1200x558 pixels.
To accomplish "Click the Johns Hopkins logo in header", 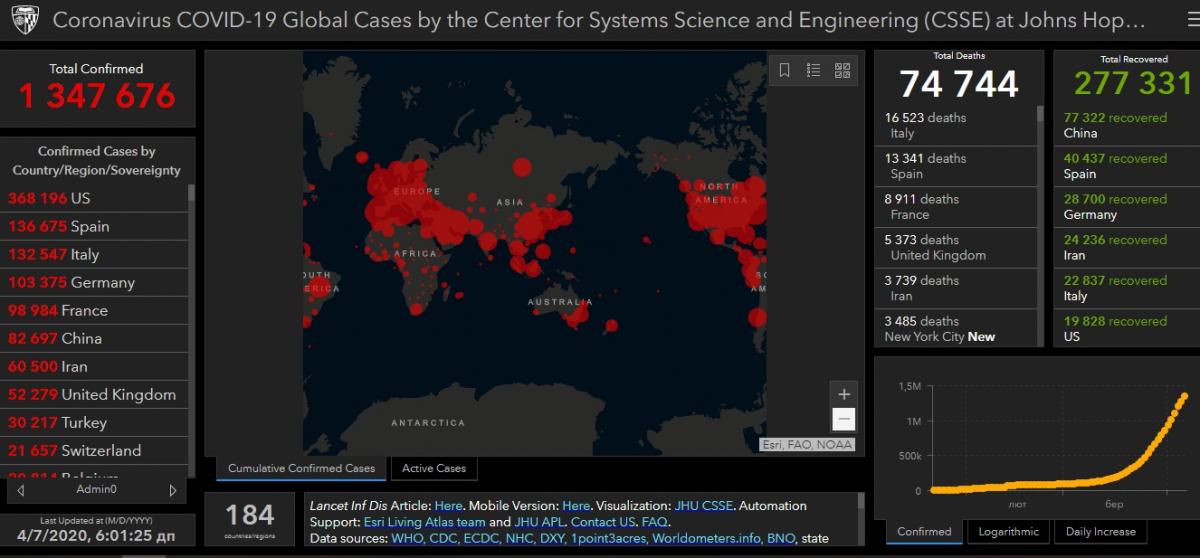I will click(22, 20).
